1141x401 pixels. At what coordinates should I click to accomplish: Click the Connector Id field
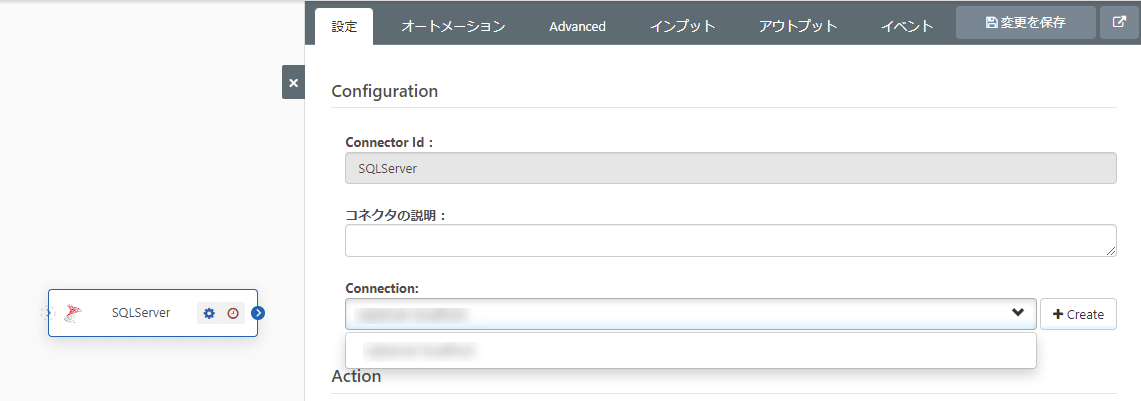(x=730, y=168)
